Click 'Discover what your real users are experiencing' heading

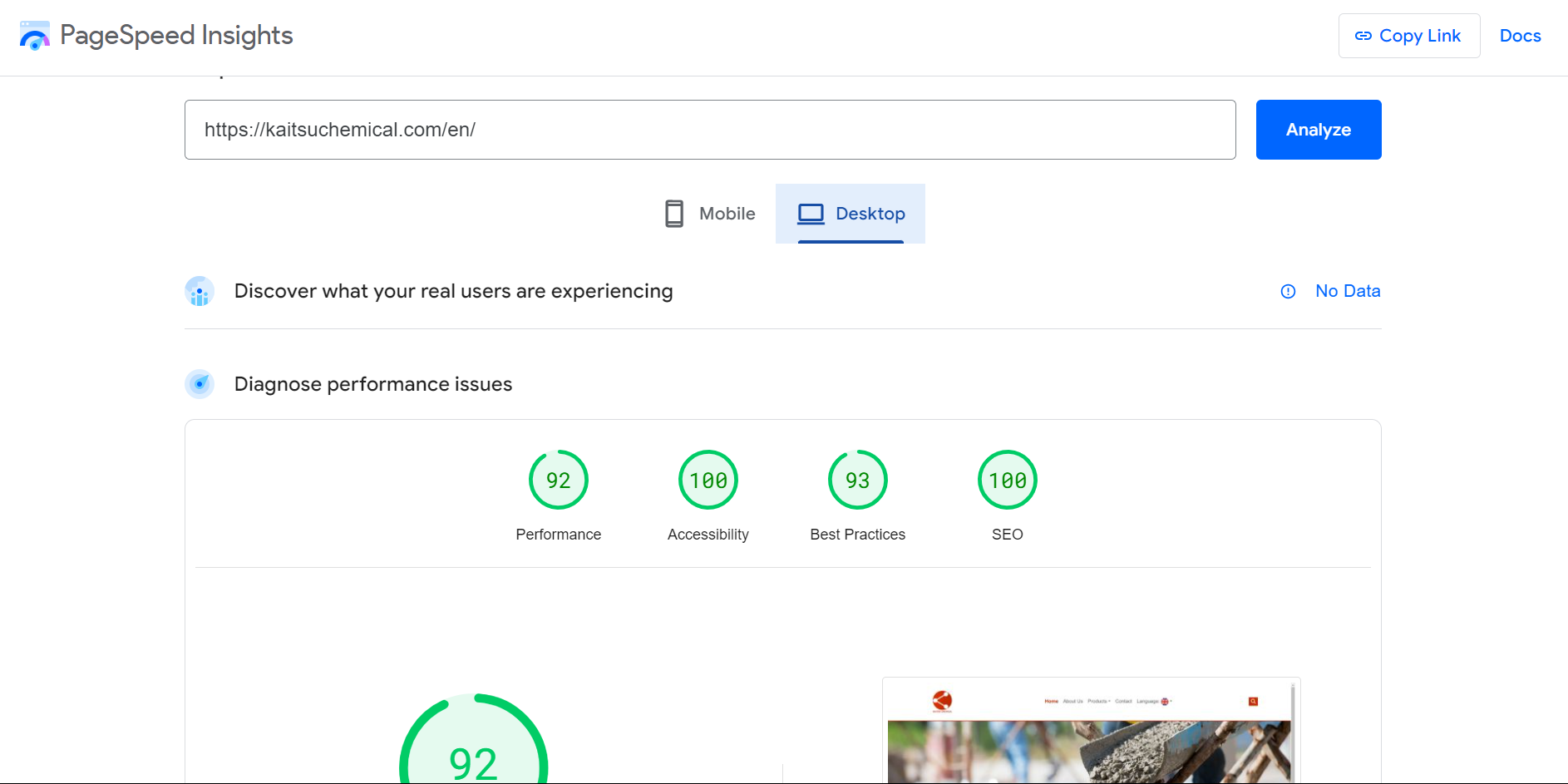point(454,291)
